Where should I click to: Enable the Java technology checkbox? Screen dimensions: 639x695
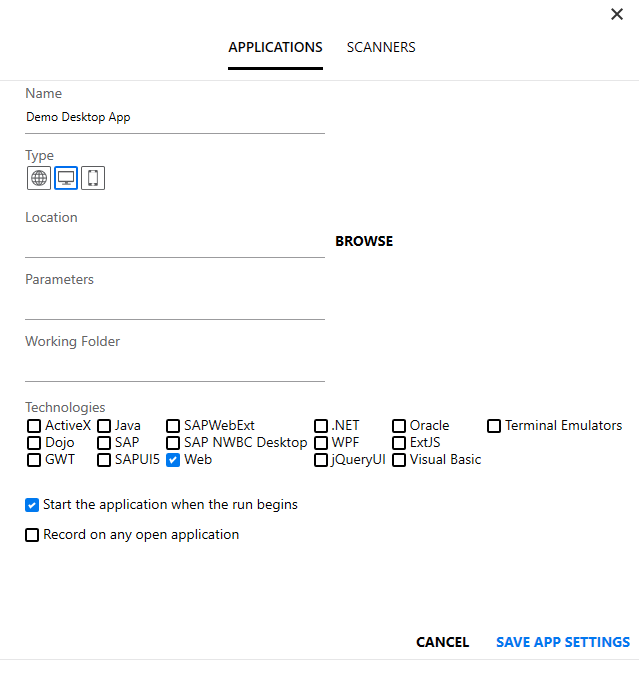click(x=104, y=426)
